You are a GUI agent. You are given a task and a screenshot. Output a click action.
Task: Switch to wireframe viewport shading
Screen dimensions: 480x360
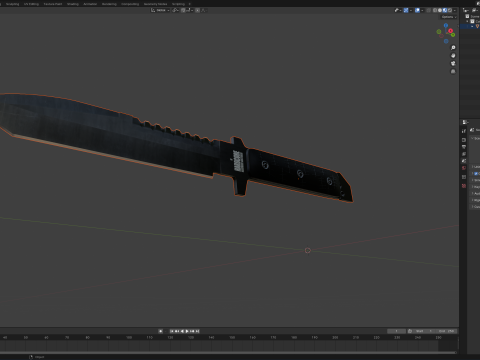(435, 10)
